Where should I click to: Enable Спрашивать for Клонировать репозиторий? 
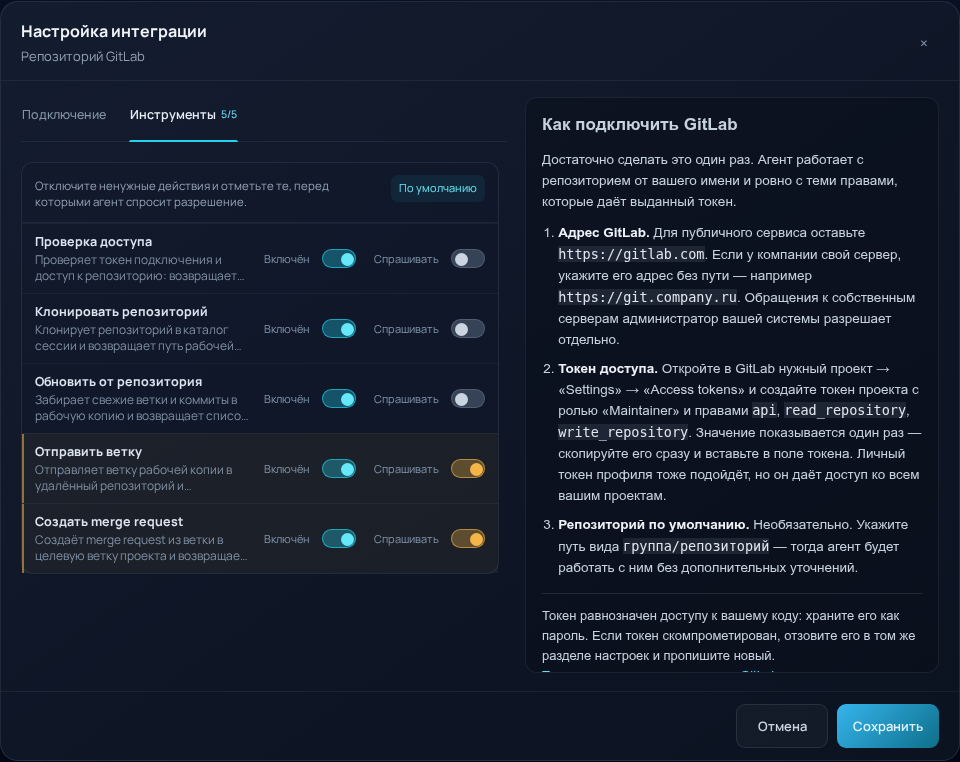[468, 329]
